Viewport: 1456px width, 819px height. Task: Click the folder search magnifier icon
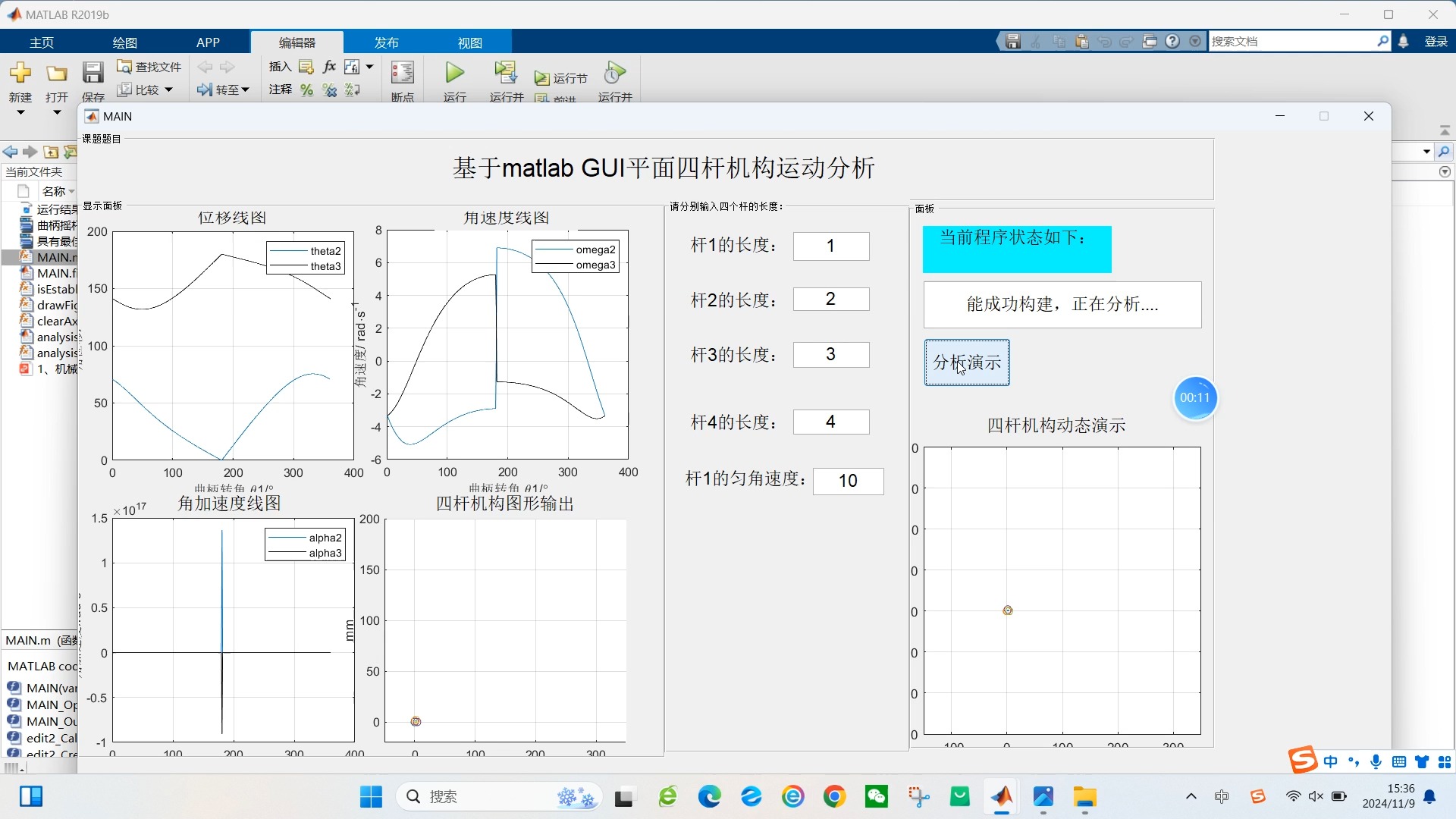coord(1444,152)
